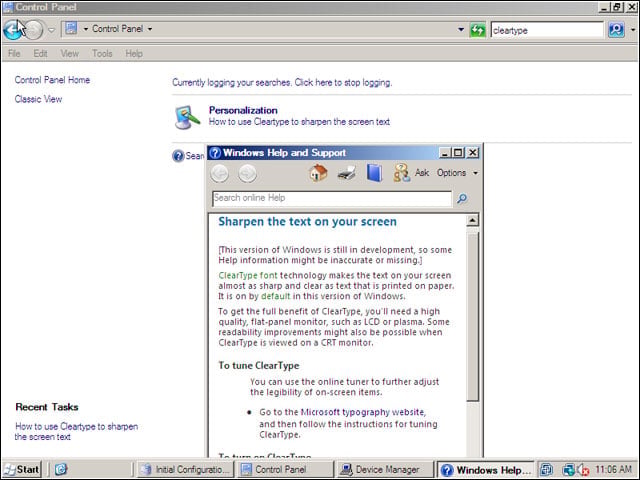Viewport: 640px width, 480px height.
Task: Click the search button beside cleartype box
Action: [616, 30]
